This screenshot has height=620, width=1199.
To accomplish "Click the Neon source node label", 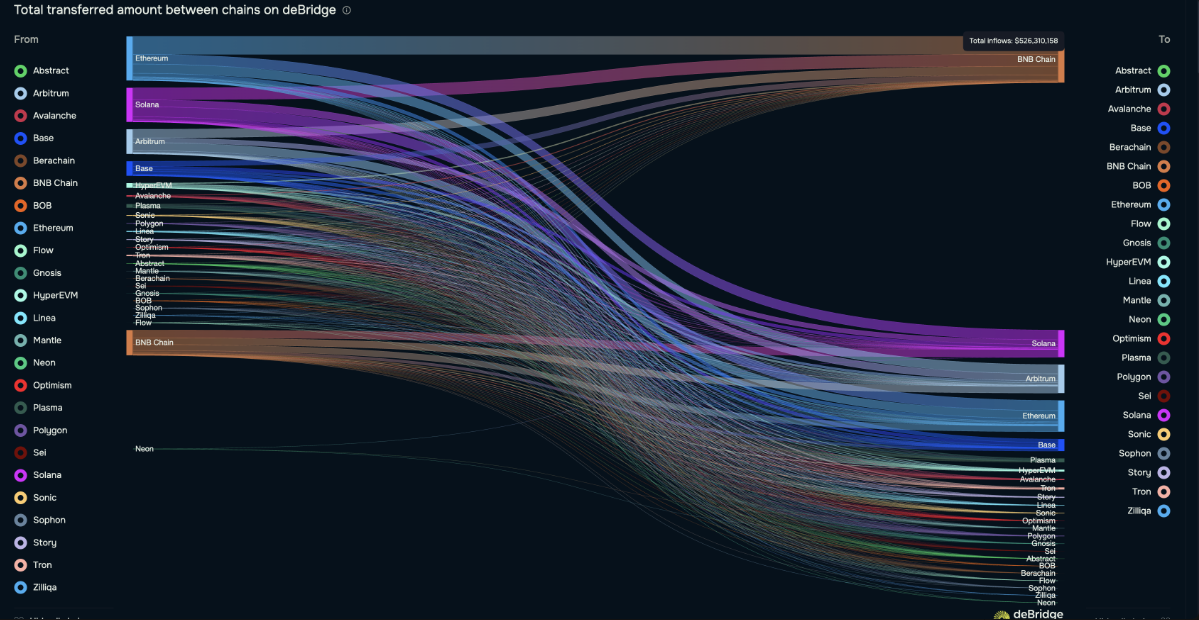I will click(x=144, y=449).
